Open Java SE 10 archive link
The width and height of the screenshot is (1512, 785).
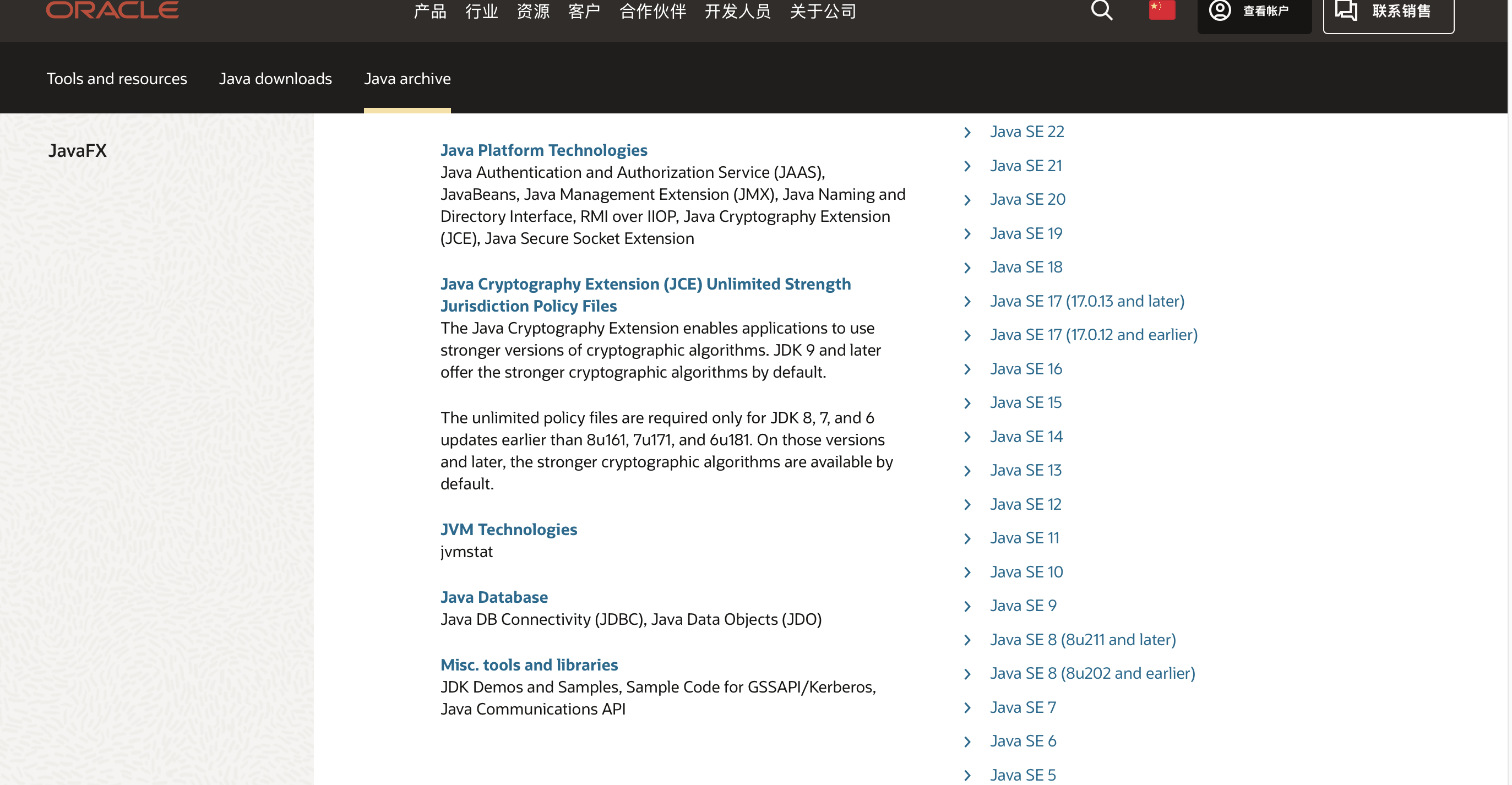pos(1026,571)
